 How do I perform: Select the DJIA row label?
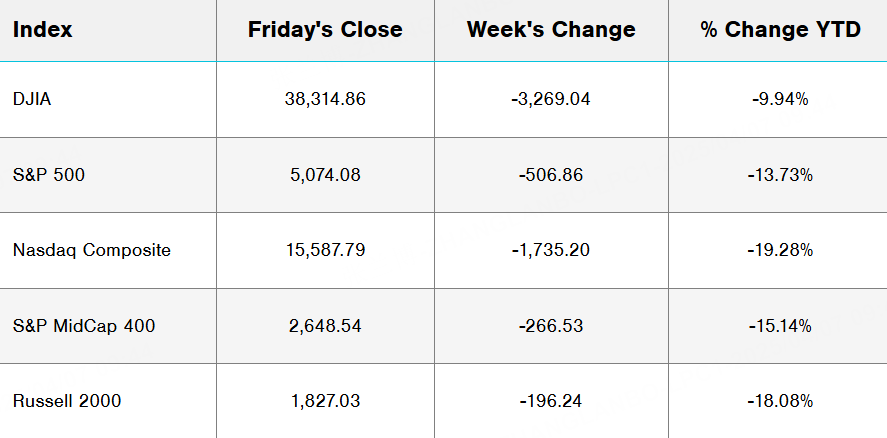pyautogui.click(x=34, y=99)
